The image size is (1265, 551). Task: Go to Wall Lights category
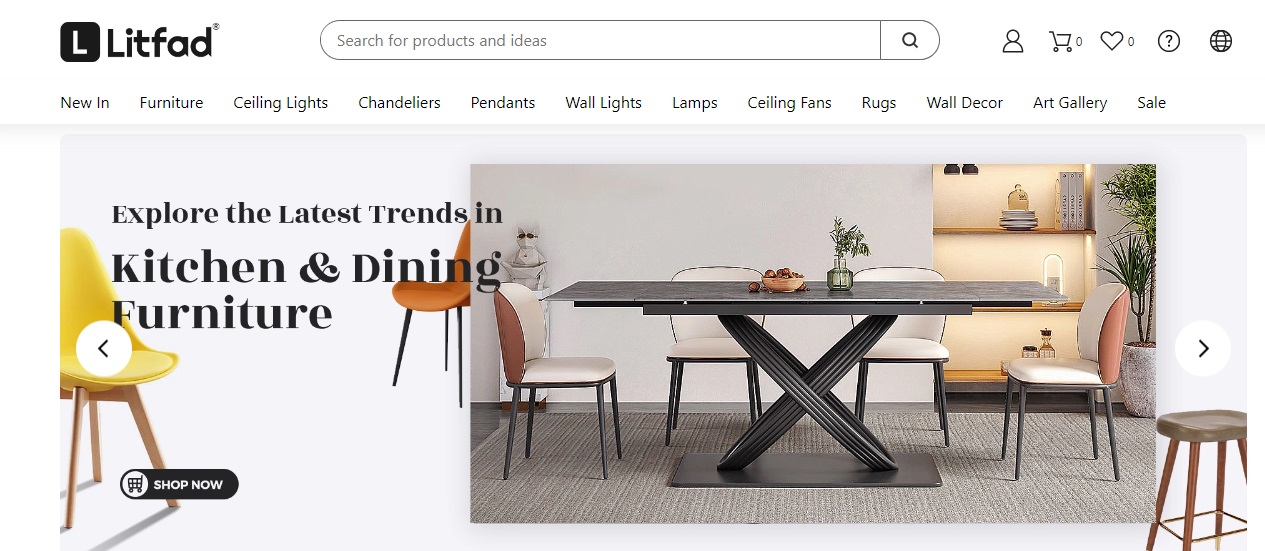[604, 102]
